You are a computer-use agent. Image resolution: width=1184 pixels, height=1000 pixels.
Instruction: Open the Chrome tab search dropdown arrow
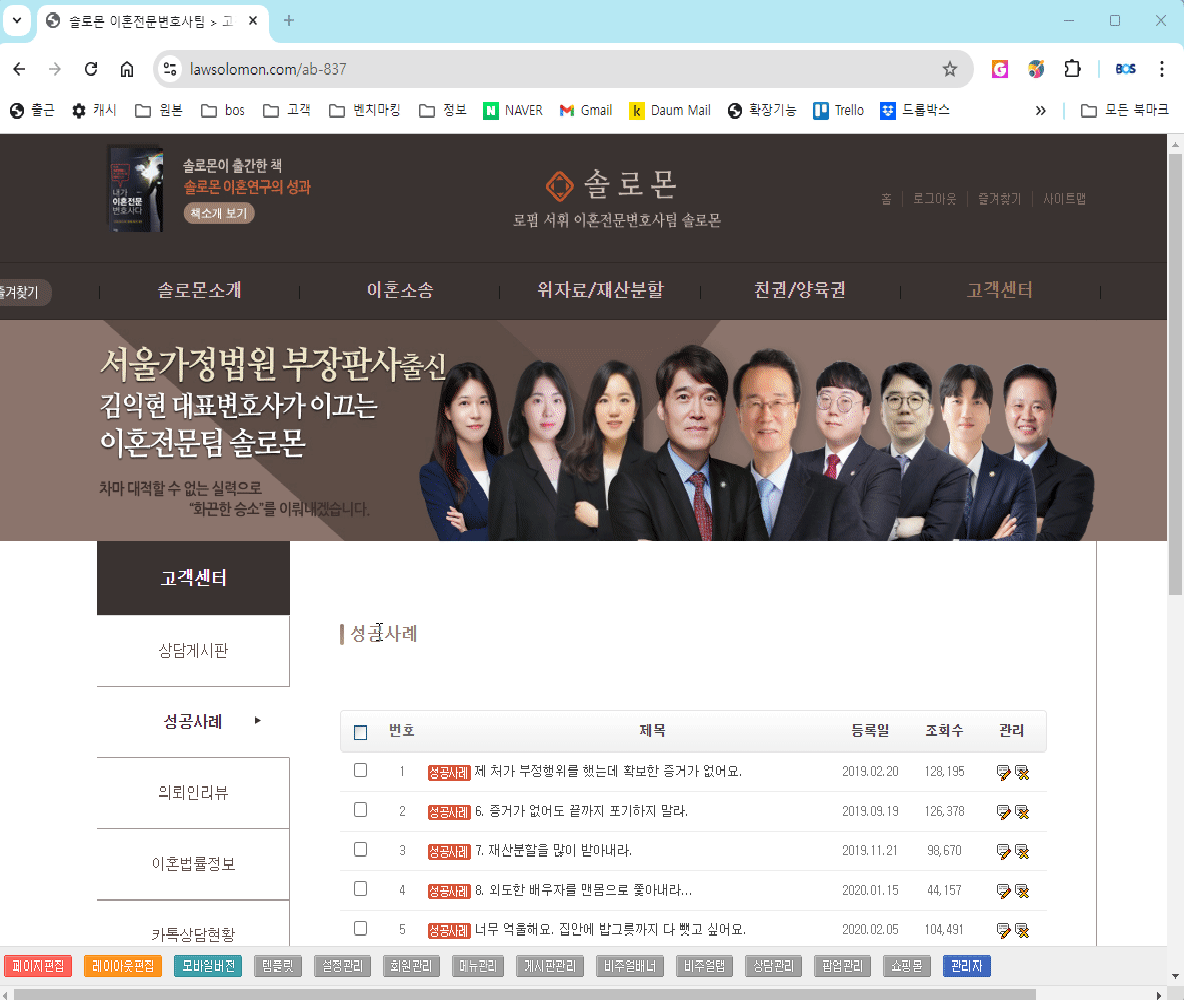tap(16, 20)
